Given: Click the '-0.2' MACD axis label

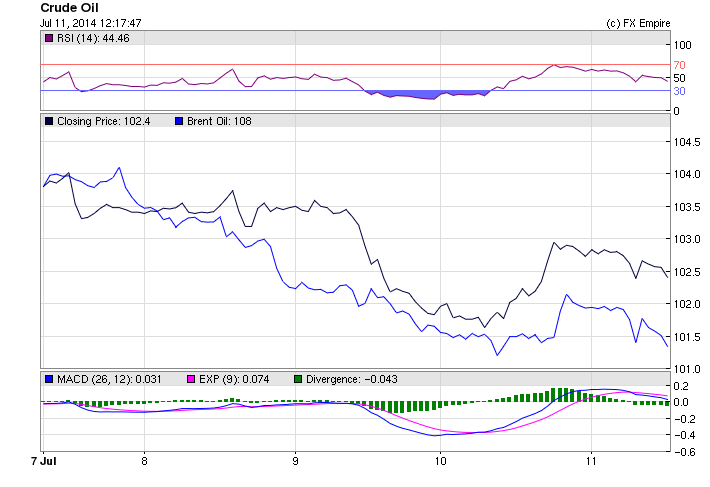Looking at the screenshot, I should pyautogui.click(x=684, y=419).
